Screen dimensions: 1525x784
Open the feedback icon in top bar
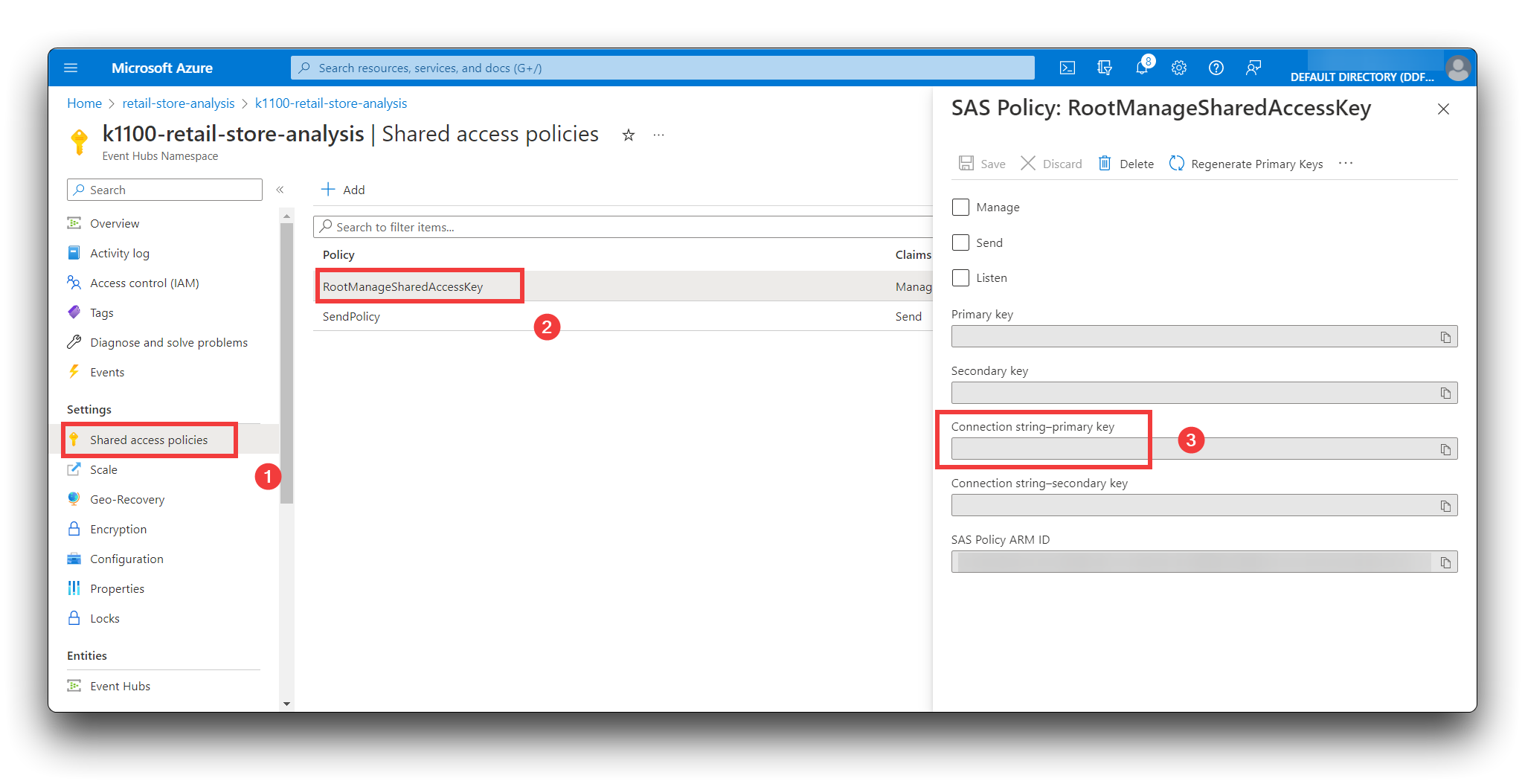(x=1253, y=68)
